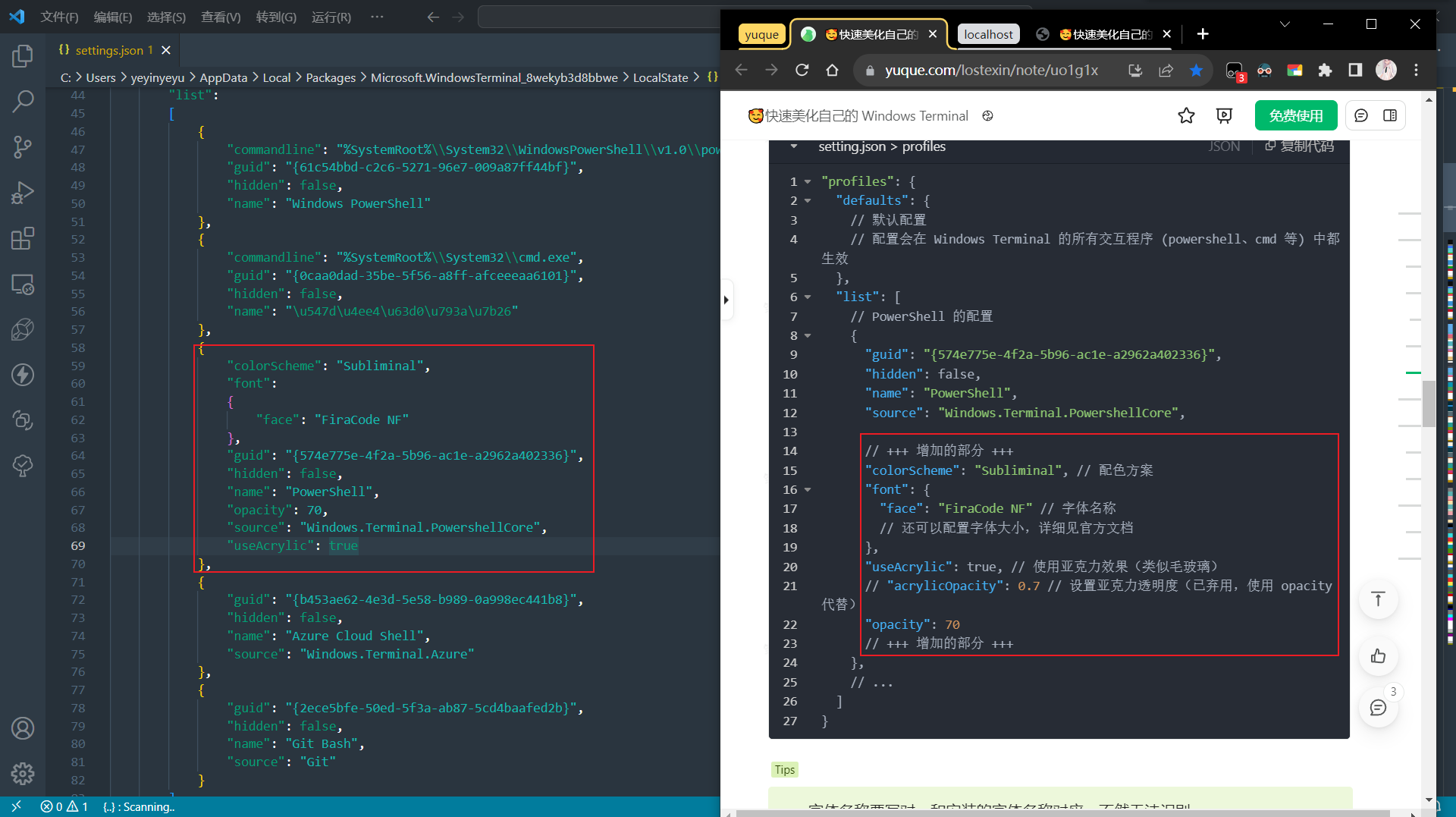Click the horizontal scrollbar at page bottom

pyautogui.click(x=1062, y=813)
